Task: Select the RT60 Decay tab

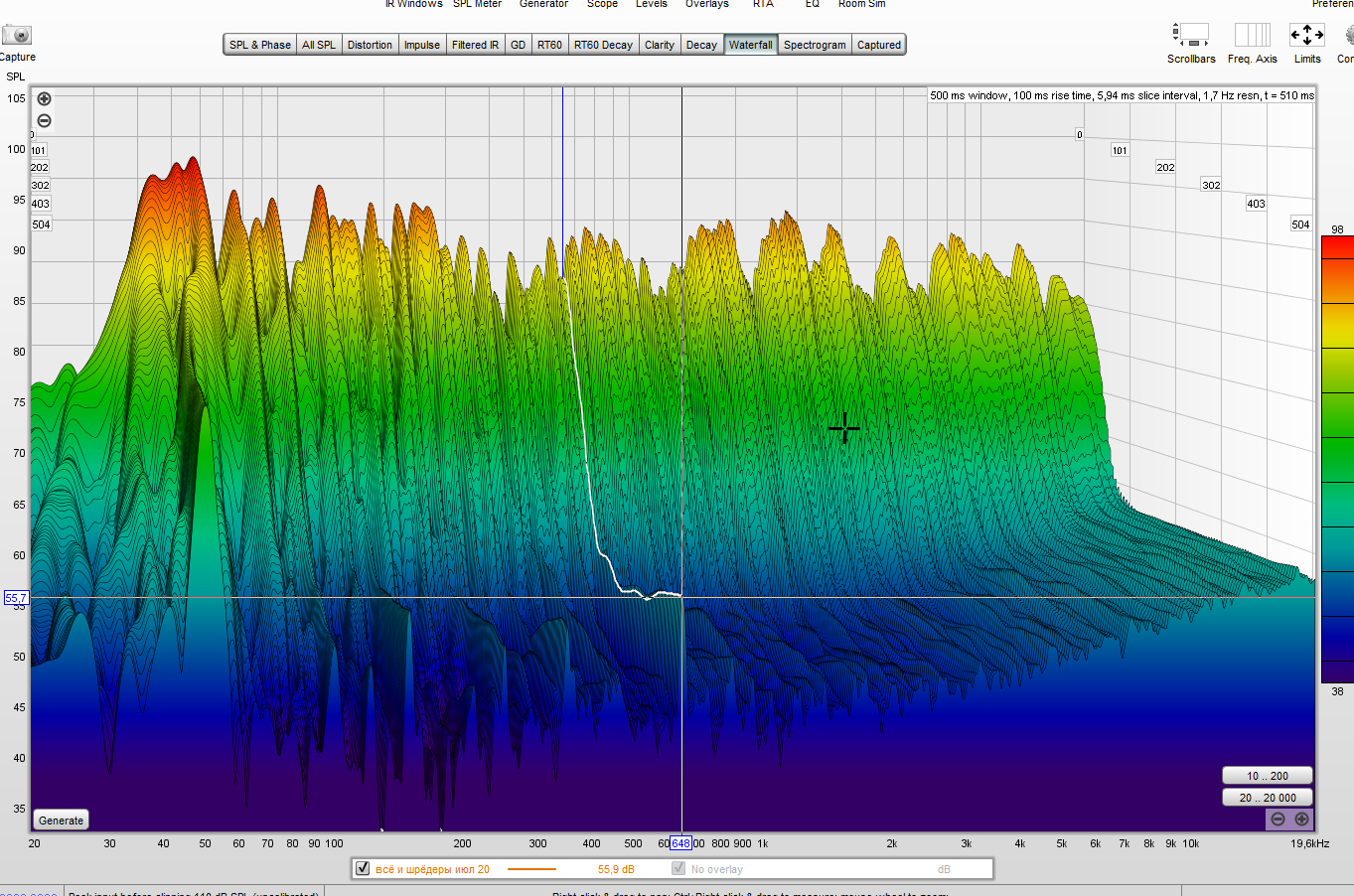Action: (602, 45)
